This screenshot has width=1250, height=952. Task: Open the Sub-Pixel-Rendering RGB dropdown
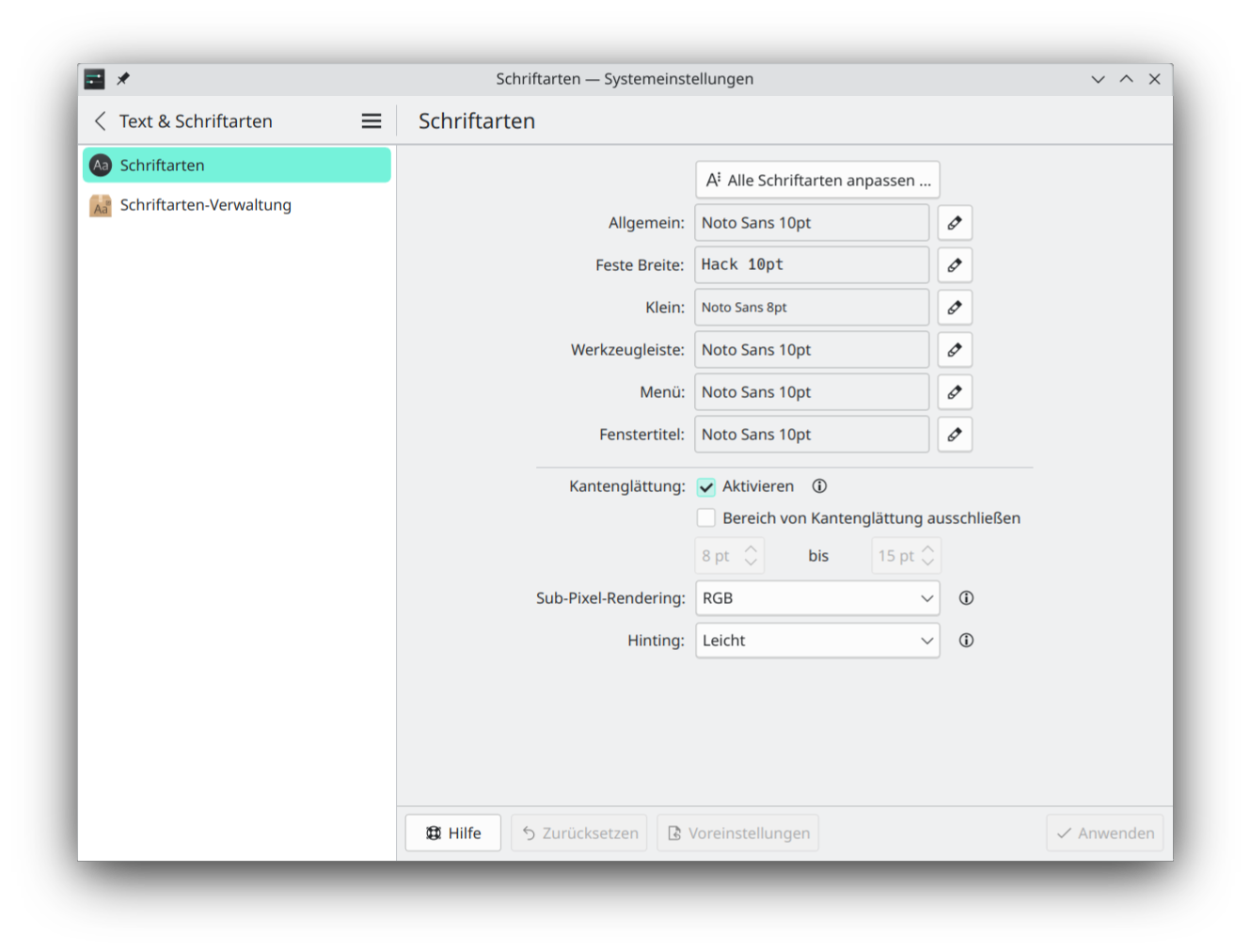[x=817, y=598]
